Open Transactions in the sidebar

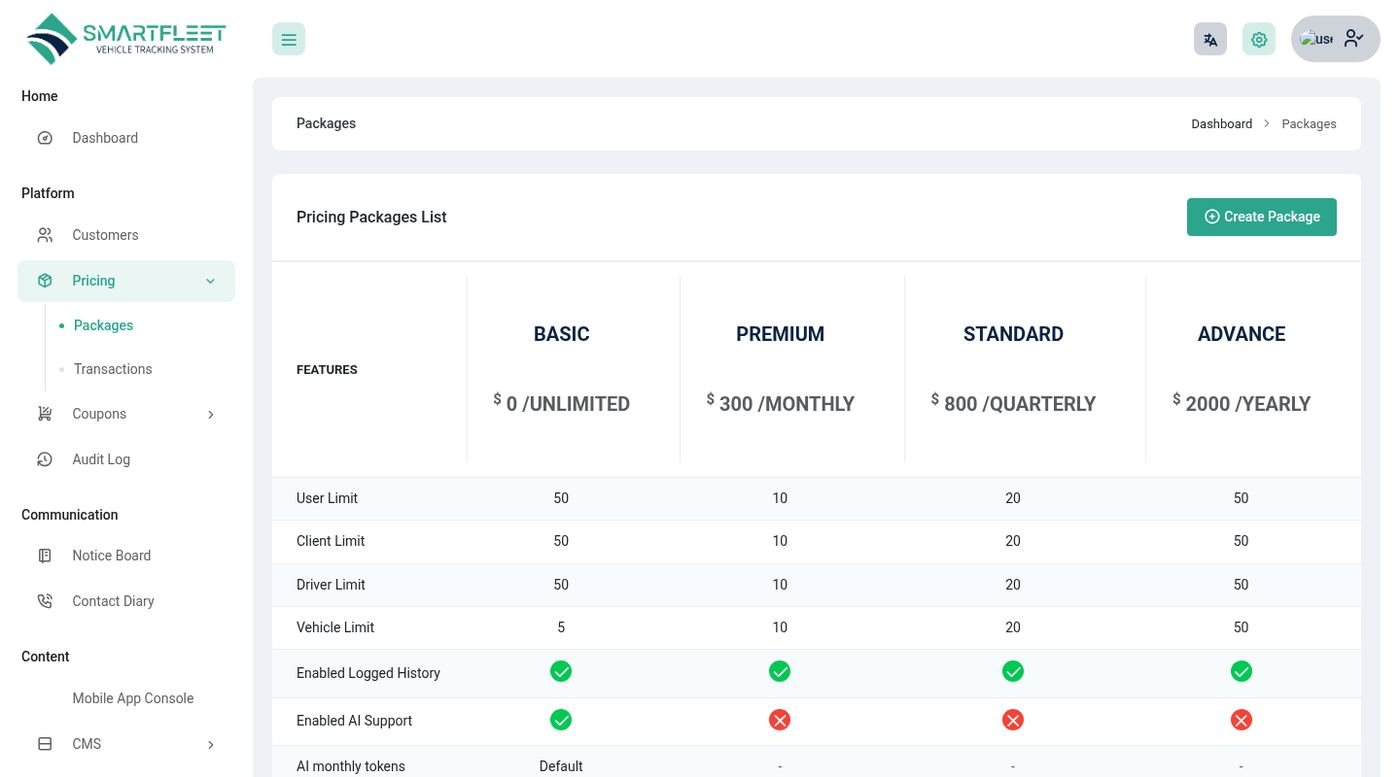113,369
